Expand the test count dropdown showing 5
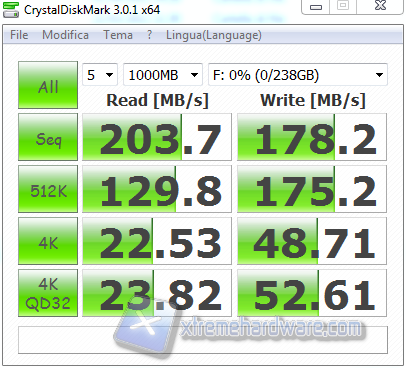The image size is (406, 368). click(100, 75)
